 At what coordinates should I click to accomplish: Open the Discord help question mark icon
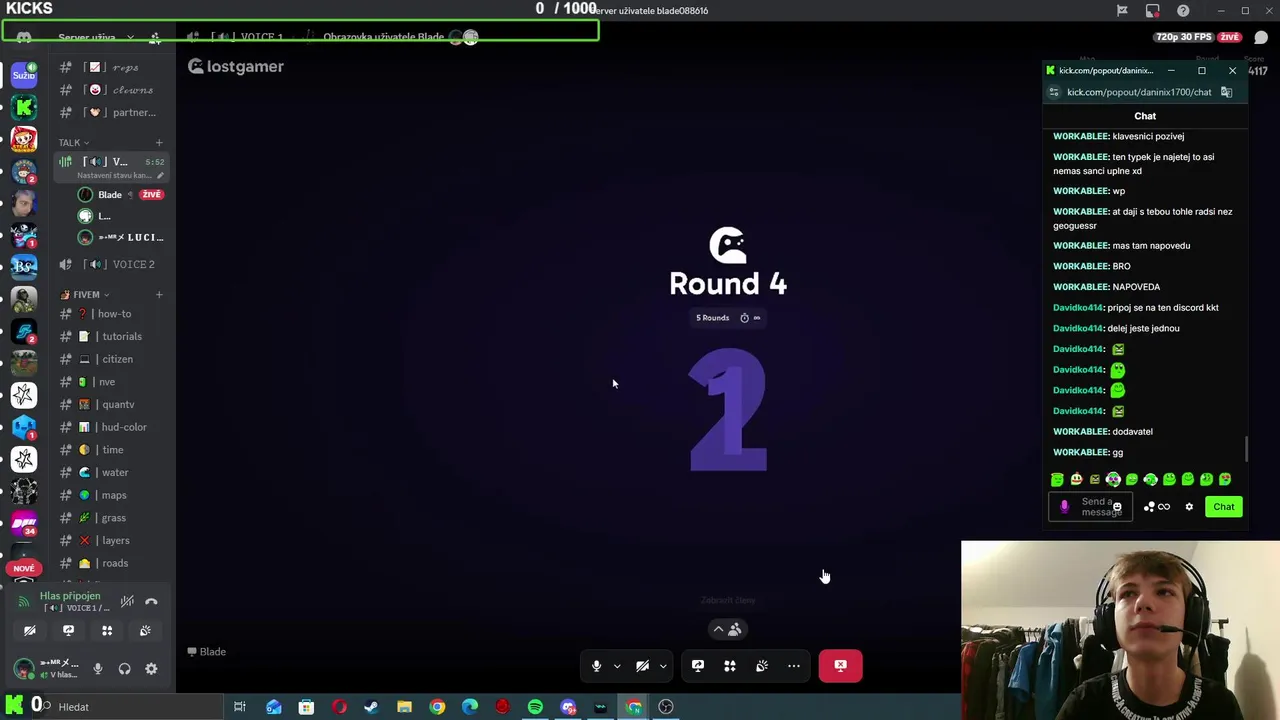tap(1183, 10)
